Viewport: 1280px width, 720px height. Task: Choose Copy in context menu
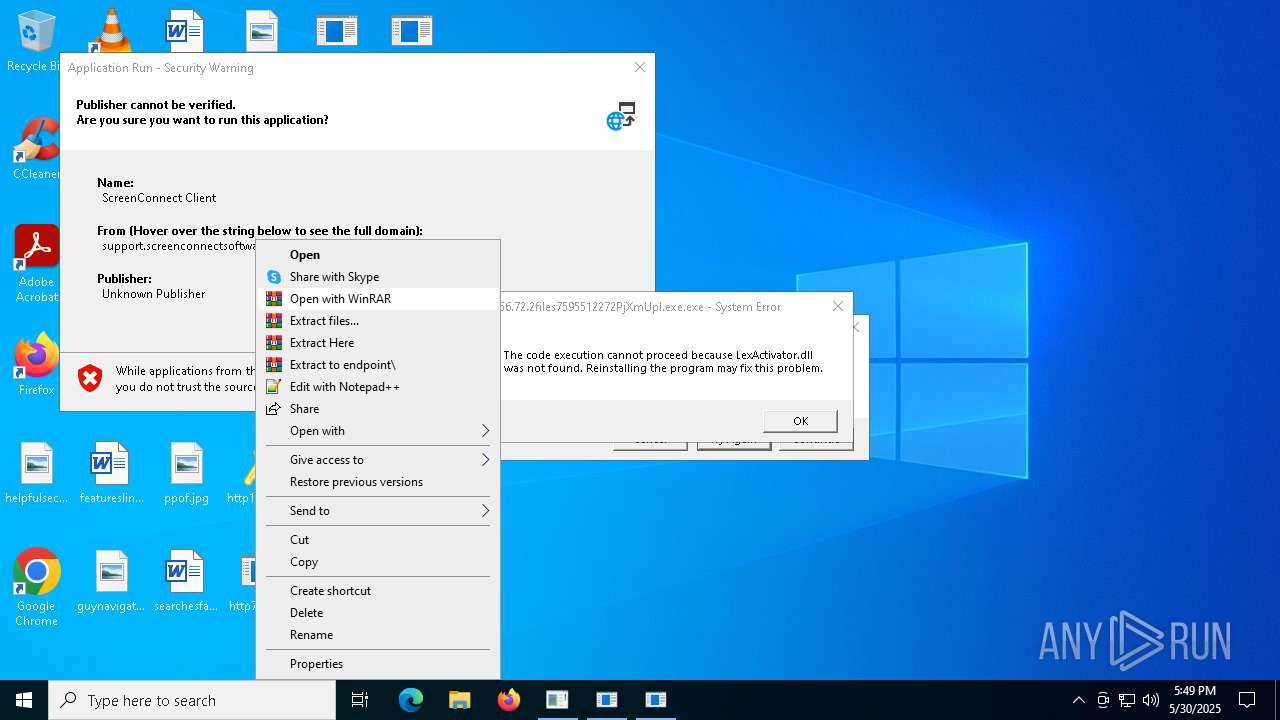coord(378,562)
